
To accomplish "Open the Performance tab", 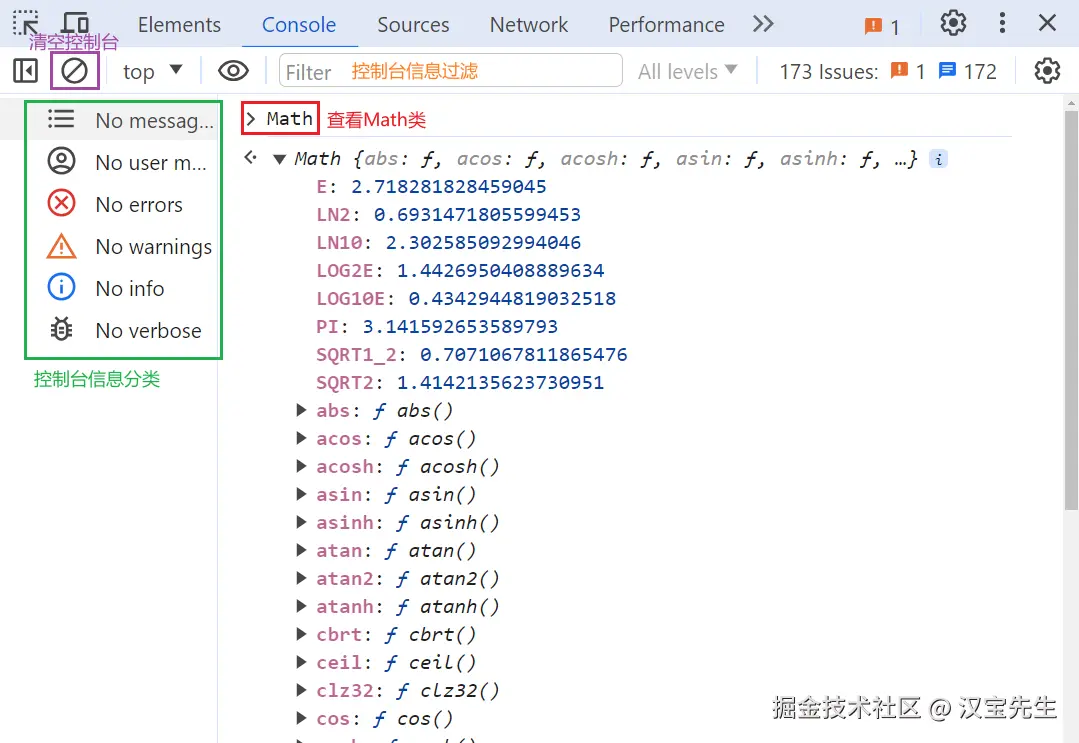I will 666,25.
